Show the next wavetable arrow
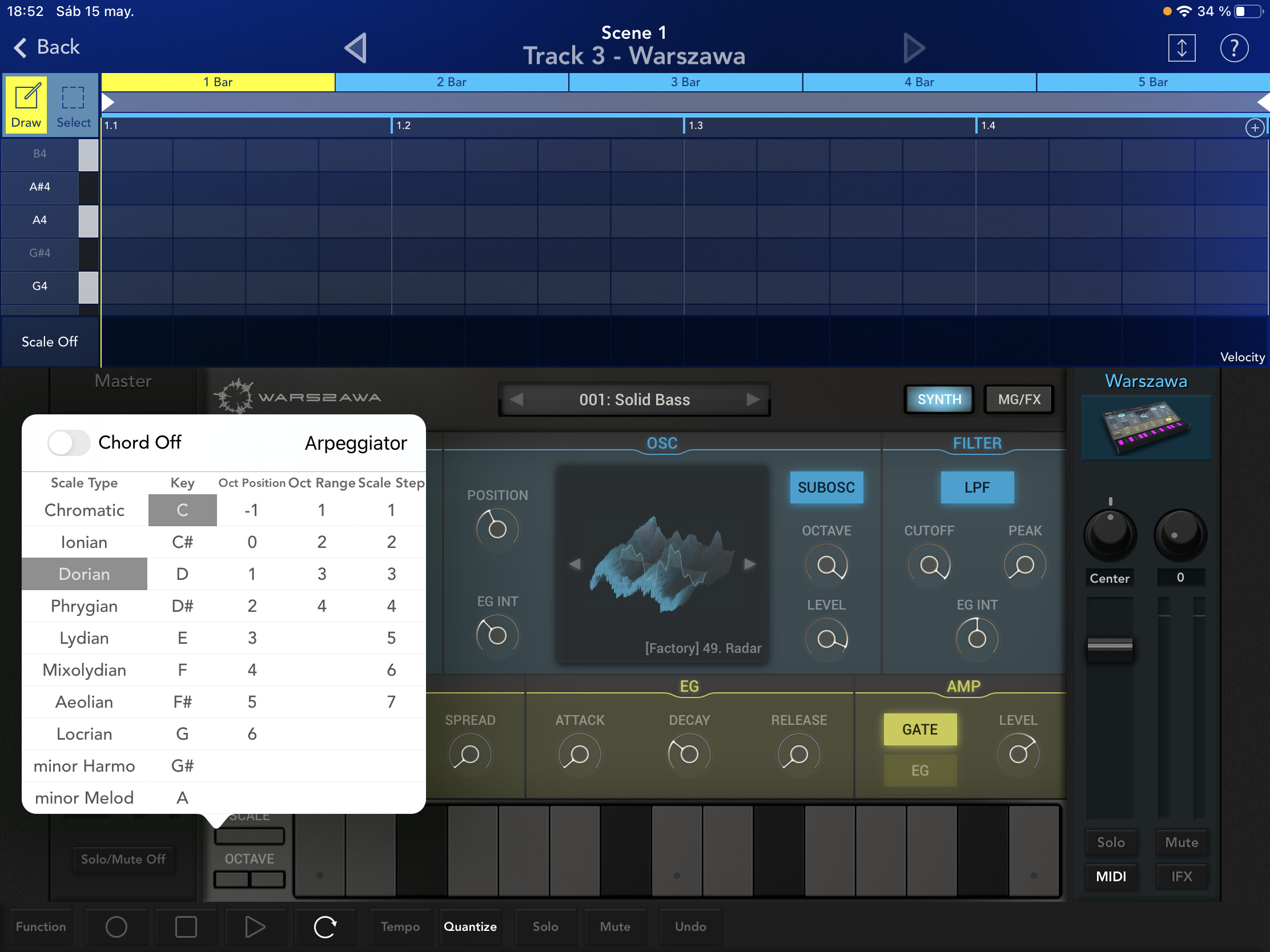 (x=749, y=564)
